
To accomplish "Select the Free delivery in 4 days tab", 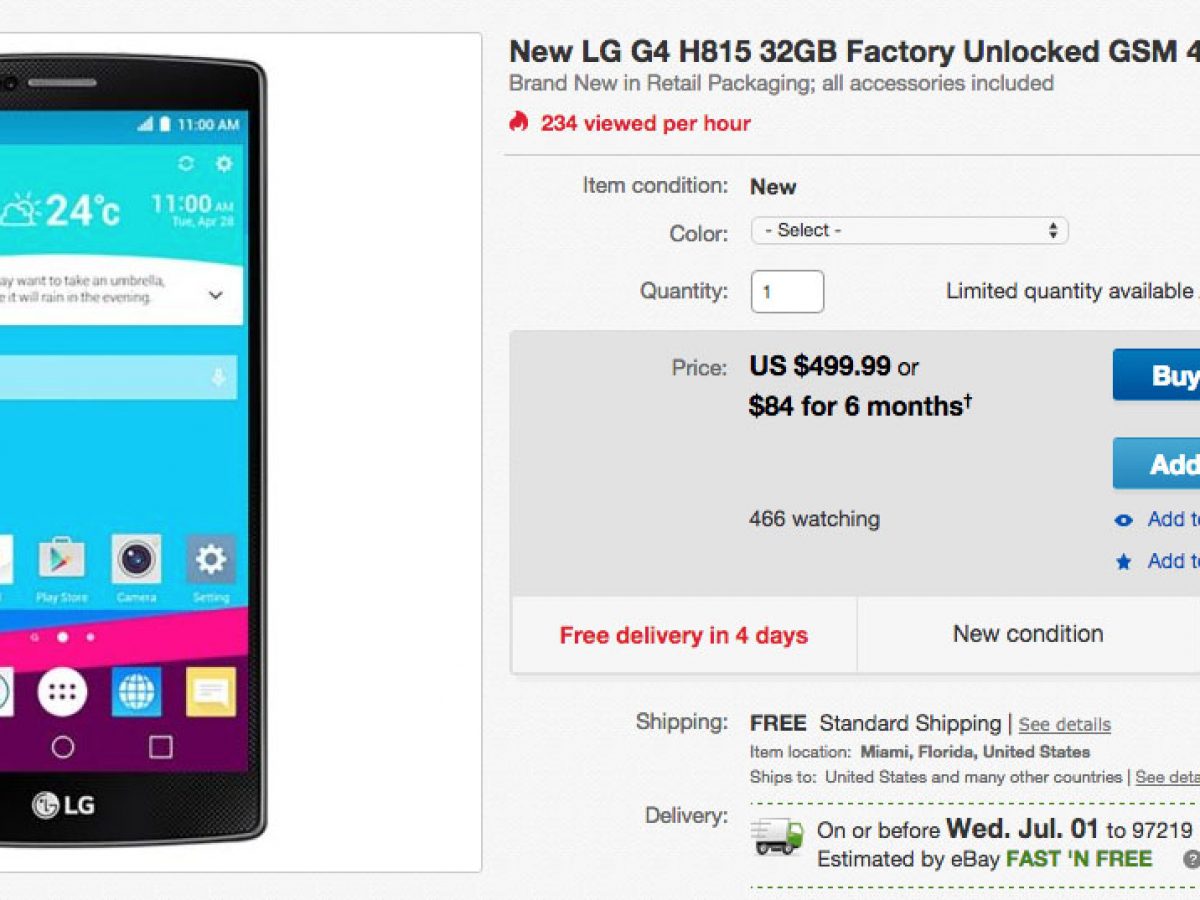I will [x=684, y=635].
